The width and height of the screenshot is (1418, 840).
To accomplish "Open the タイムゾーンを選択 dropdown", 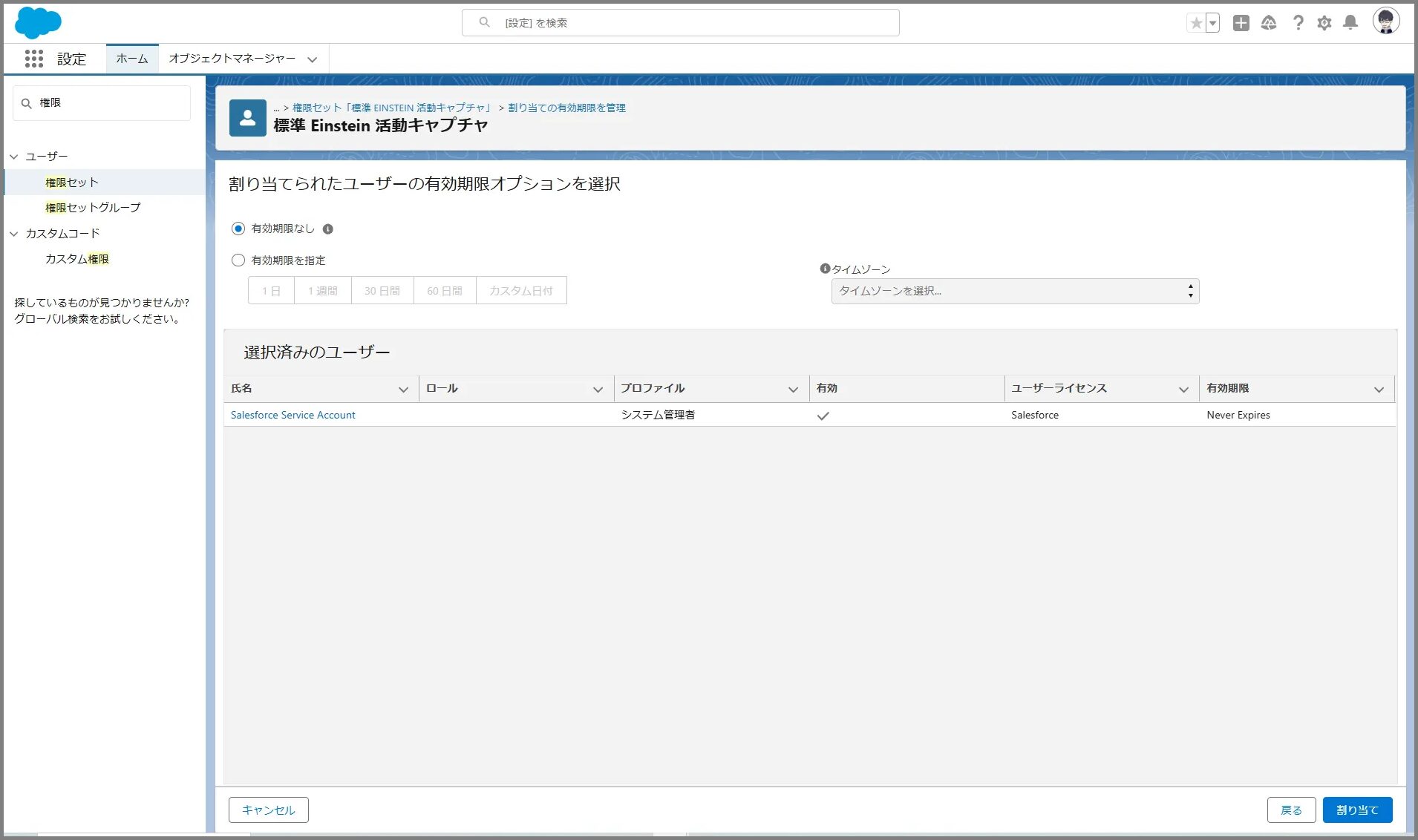I will [x=1015, y=291].
